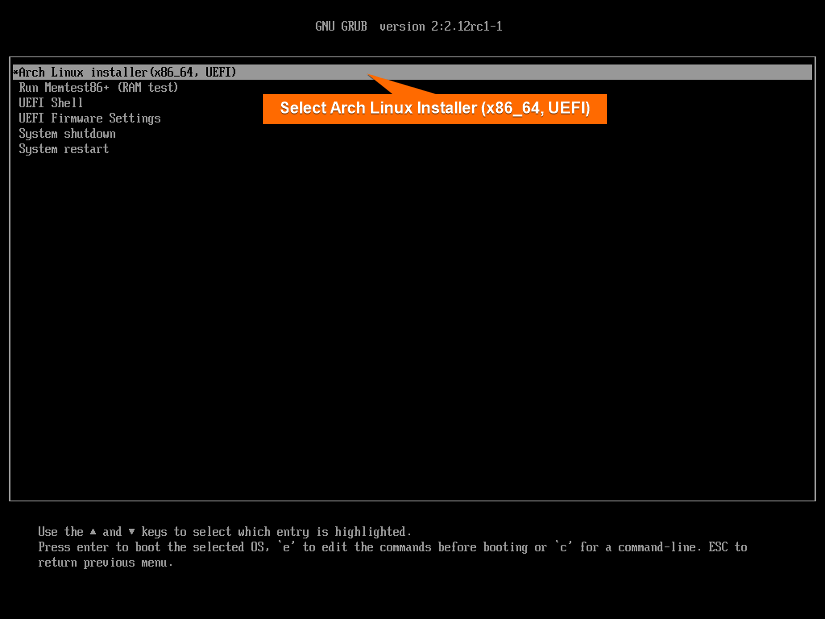Click the 'return previous menu.' help text
825x619 pixels.
(x=105, y=563)
